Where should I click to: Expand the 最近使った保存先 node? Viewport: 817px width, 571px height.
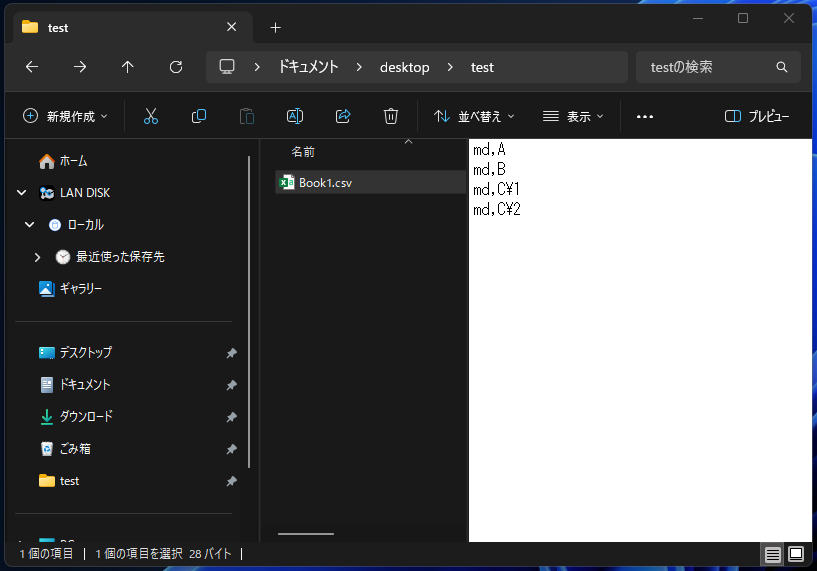(37, 257)
